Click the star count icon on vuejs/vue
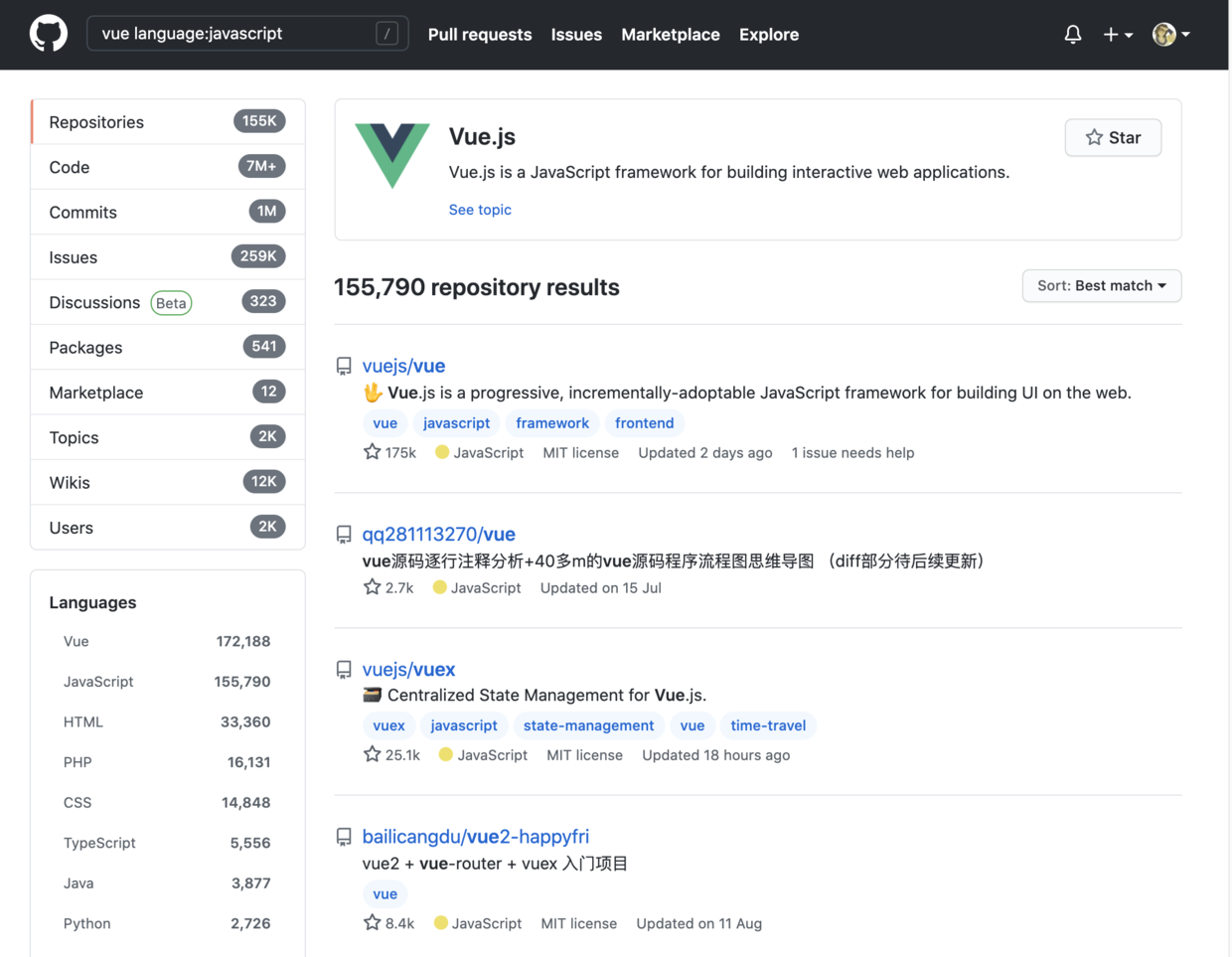This screenshot has height=957, width=1232. point(371,452)
